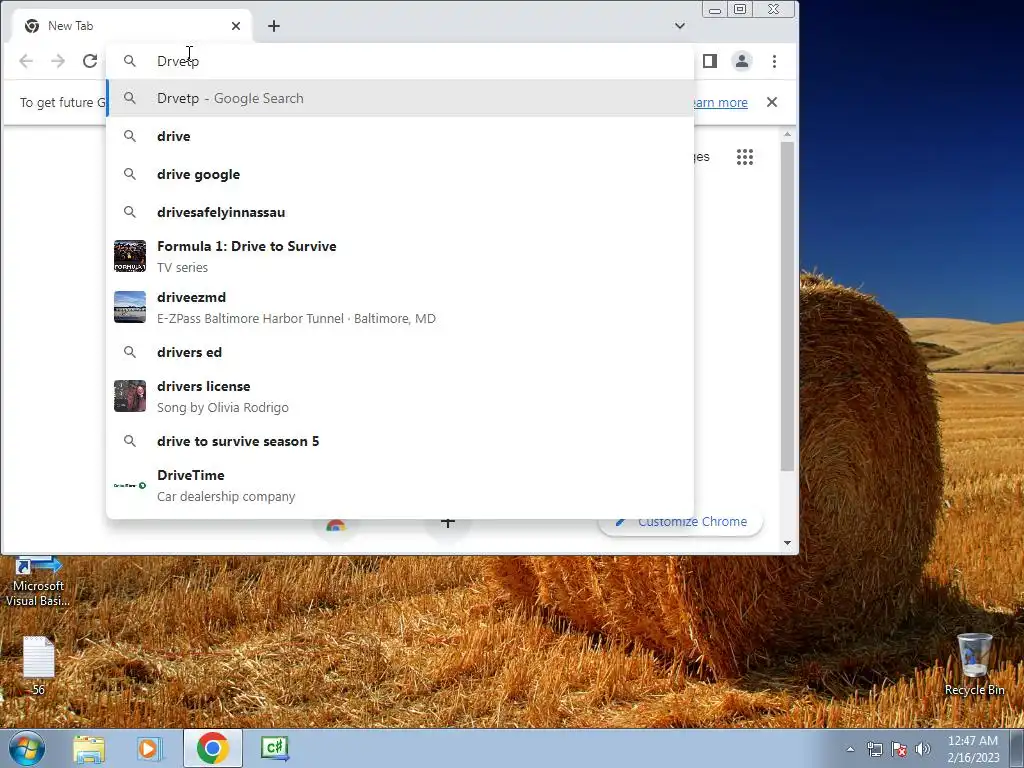The height and width of the screenshot is (768, 1024).
Task: Show hidden tray icons arrow
Action: (850, 749)
